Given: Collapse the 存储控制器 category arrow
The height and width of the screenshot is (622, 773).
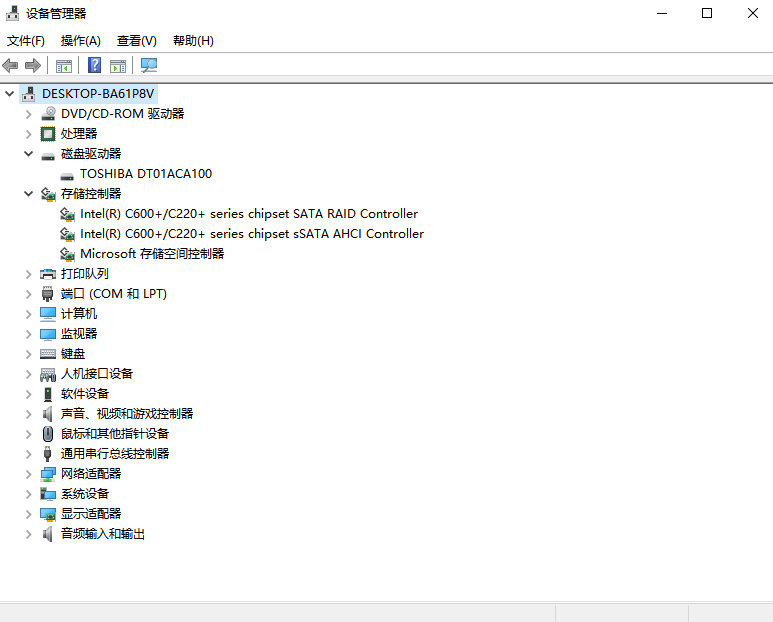Looking at the screenshot, I should tap(29, 194).
